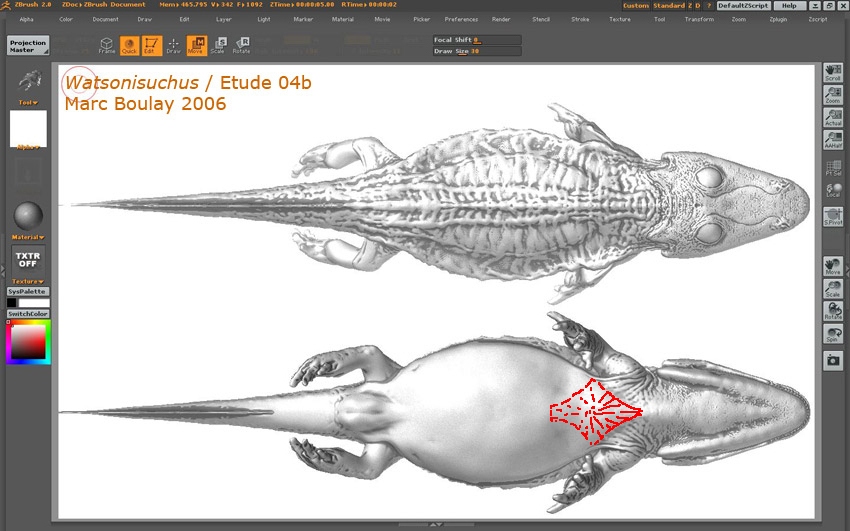Click the PT Sel icon
This screenshot has height=531, width=850.
click(833, 167)
